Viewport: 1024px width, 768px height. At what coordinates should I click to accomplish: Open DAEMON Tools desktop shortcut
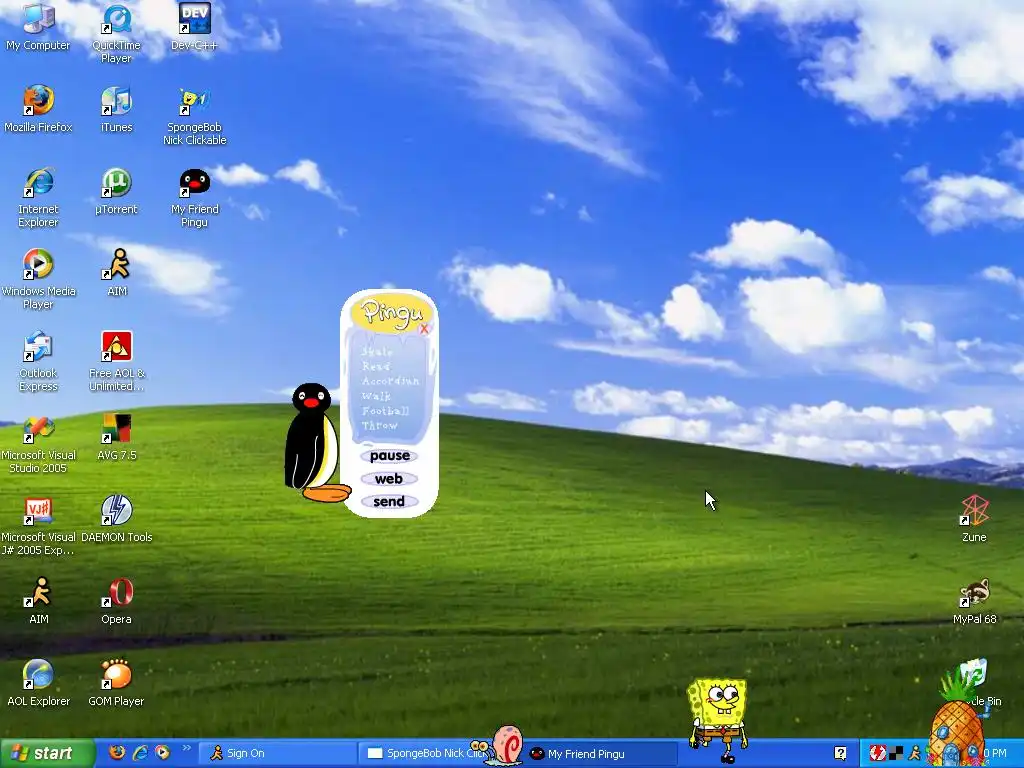click(x=116, y=519)
